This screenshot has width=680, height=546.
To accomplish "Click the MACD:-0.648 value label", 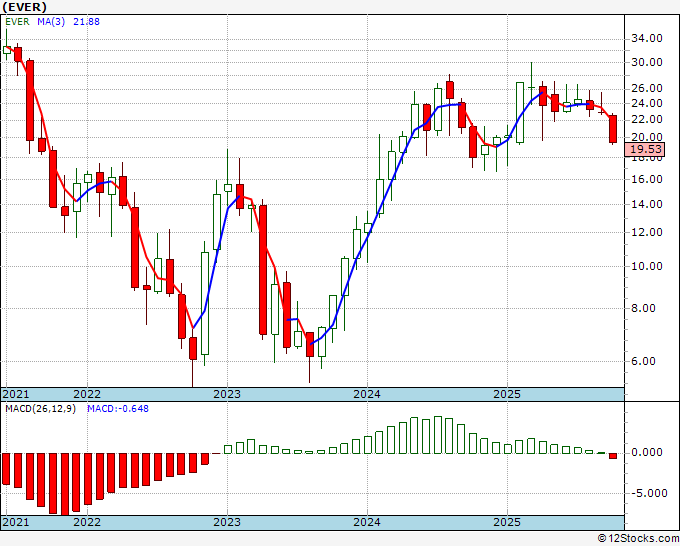I will click(118, 409).
